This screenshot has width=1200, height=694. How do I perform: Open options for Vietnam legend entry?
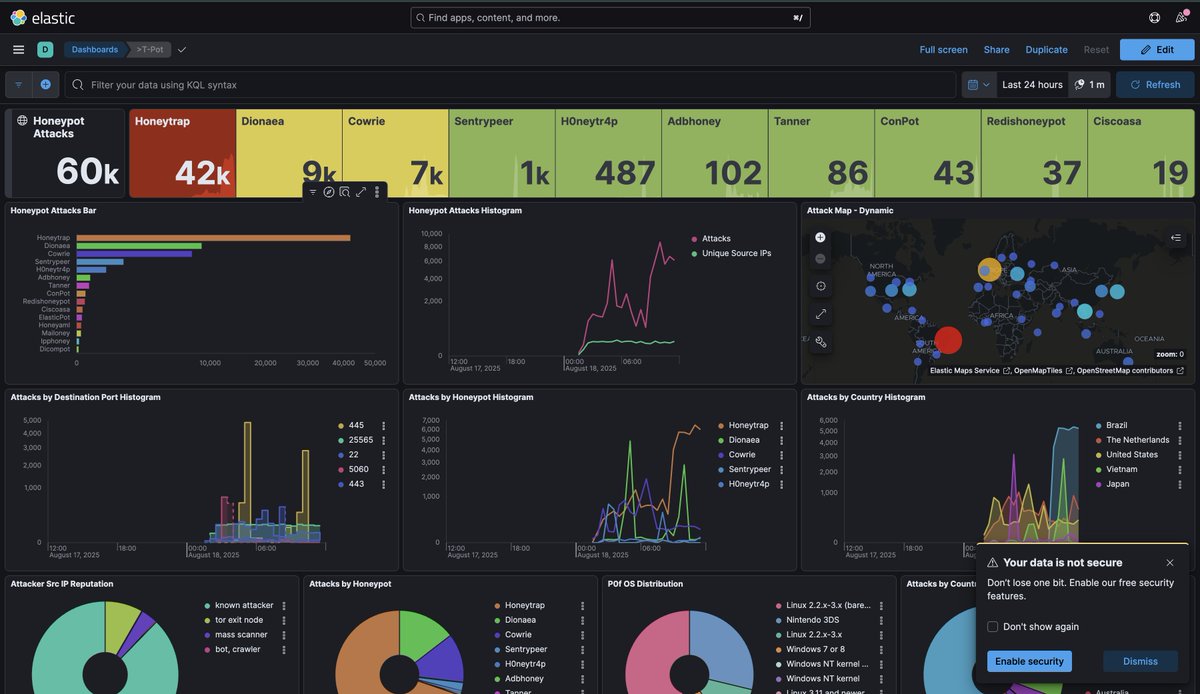[x=1180, y=469]
